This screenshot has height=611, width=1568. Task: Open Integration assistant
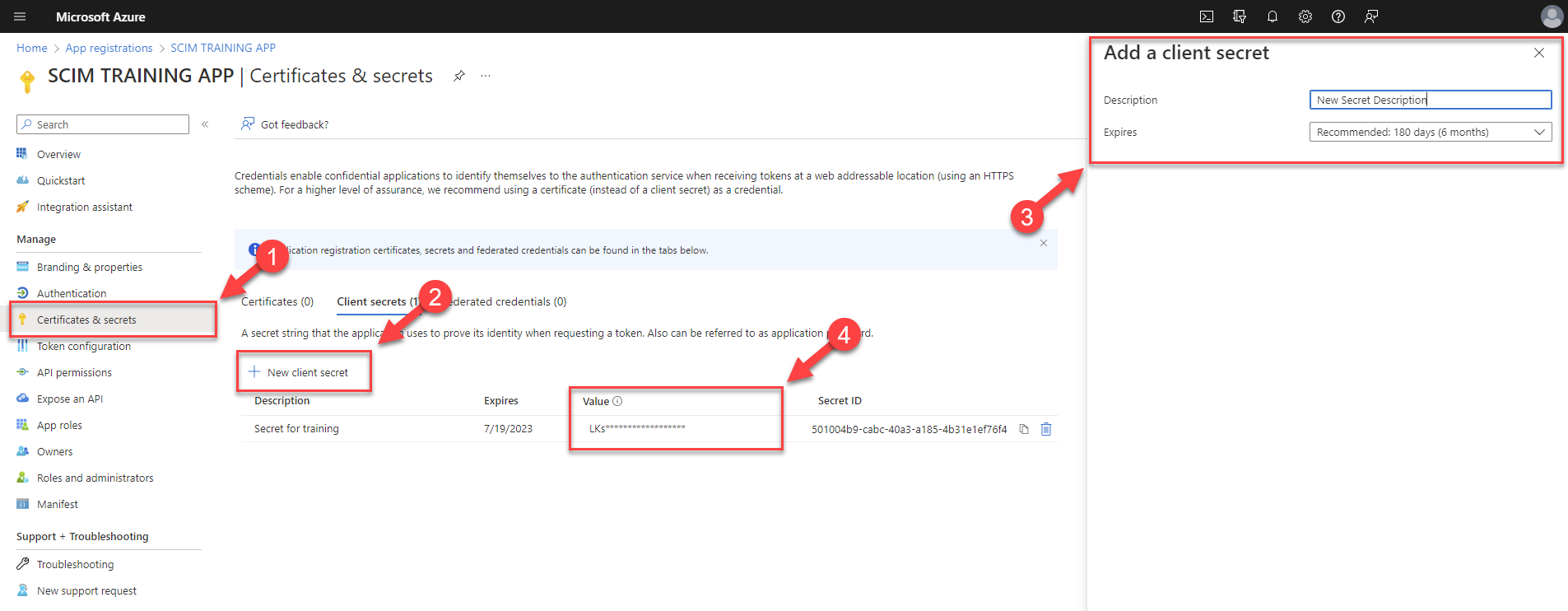click(x=84, y=207)
